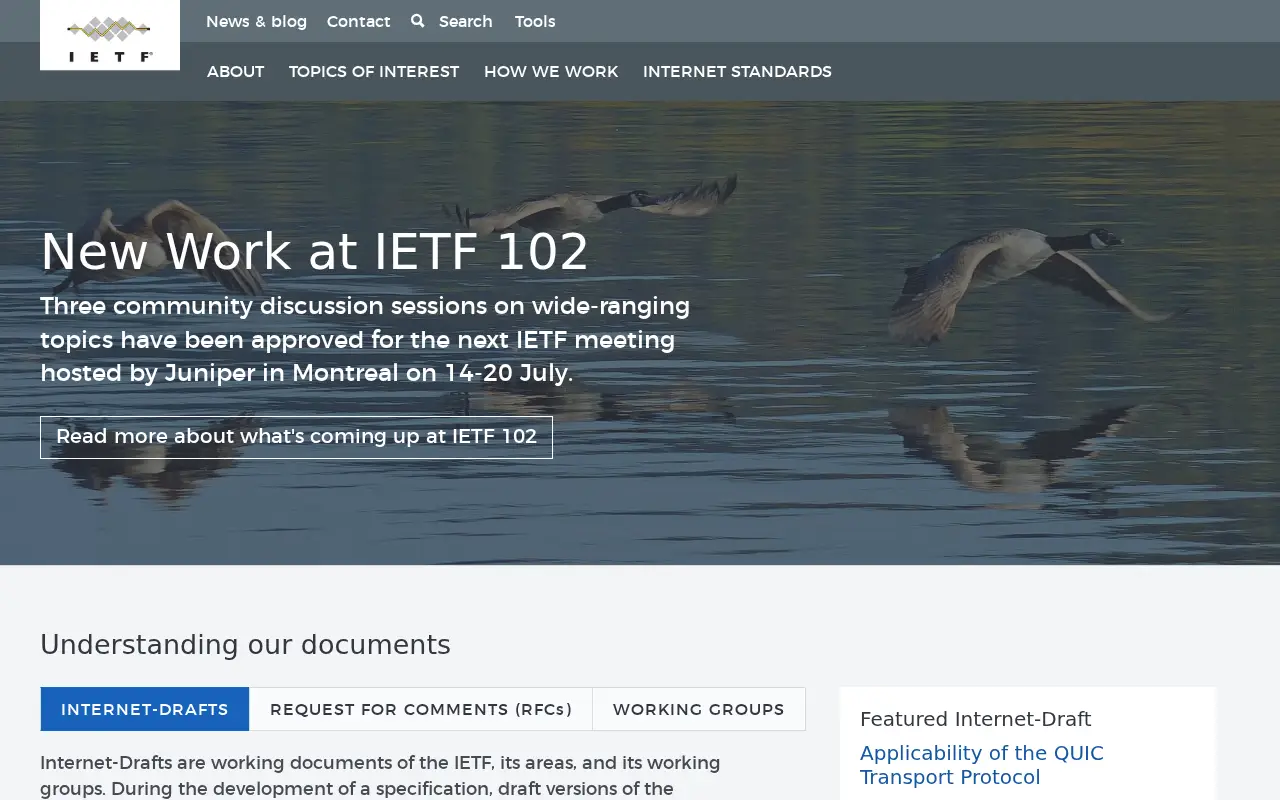
Task: Open the Tools link
Action: point(535,21)
